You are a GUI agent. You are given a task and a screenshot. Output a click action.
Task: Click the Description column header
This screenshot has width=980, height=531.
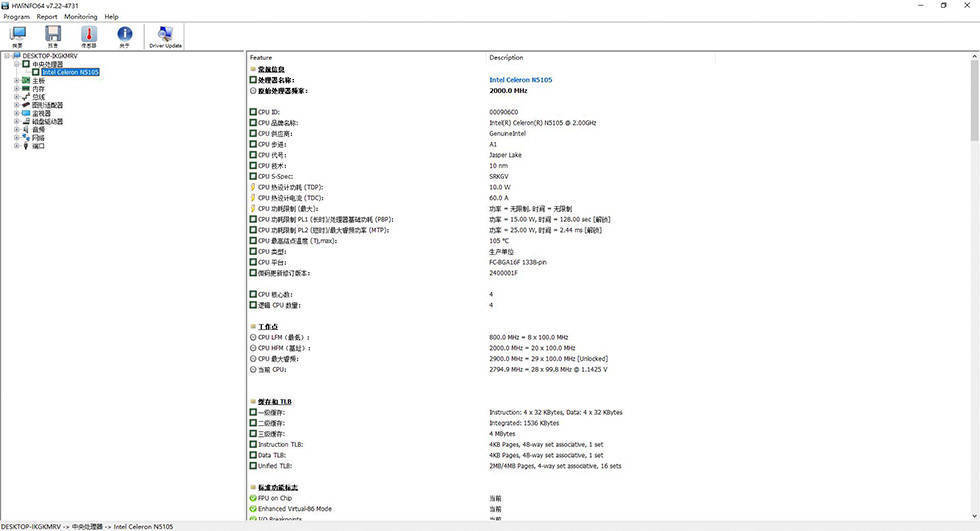(x=601, y=57)
